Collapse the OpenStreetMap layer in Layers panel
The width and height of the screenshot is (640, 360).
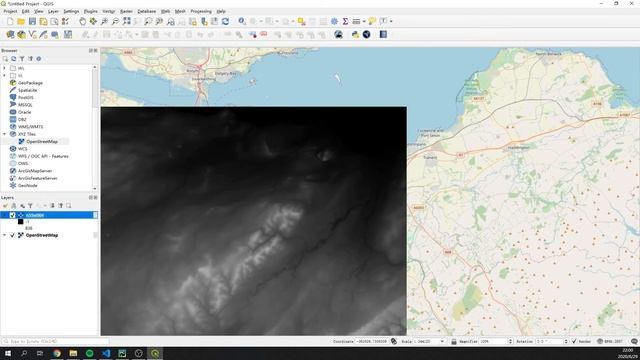coord(4,235)
